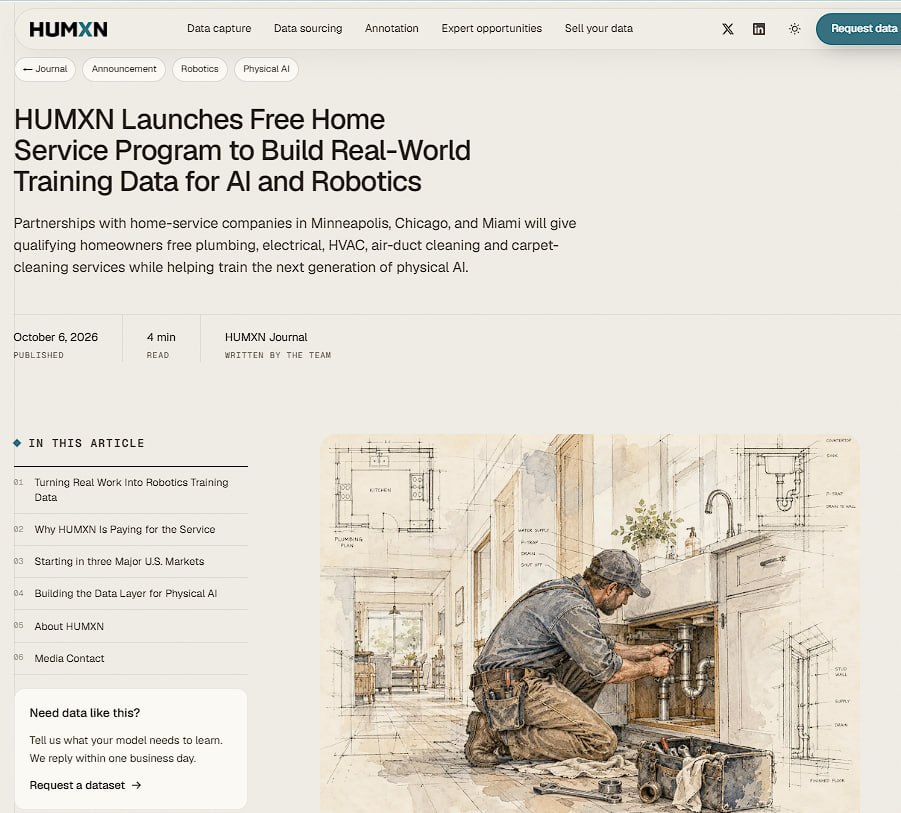Select the Announcement tag

pos(124,69)
